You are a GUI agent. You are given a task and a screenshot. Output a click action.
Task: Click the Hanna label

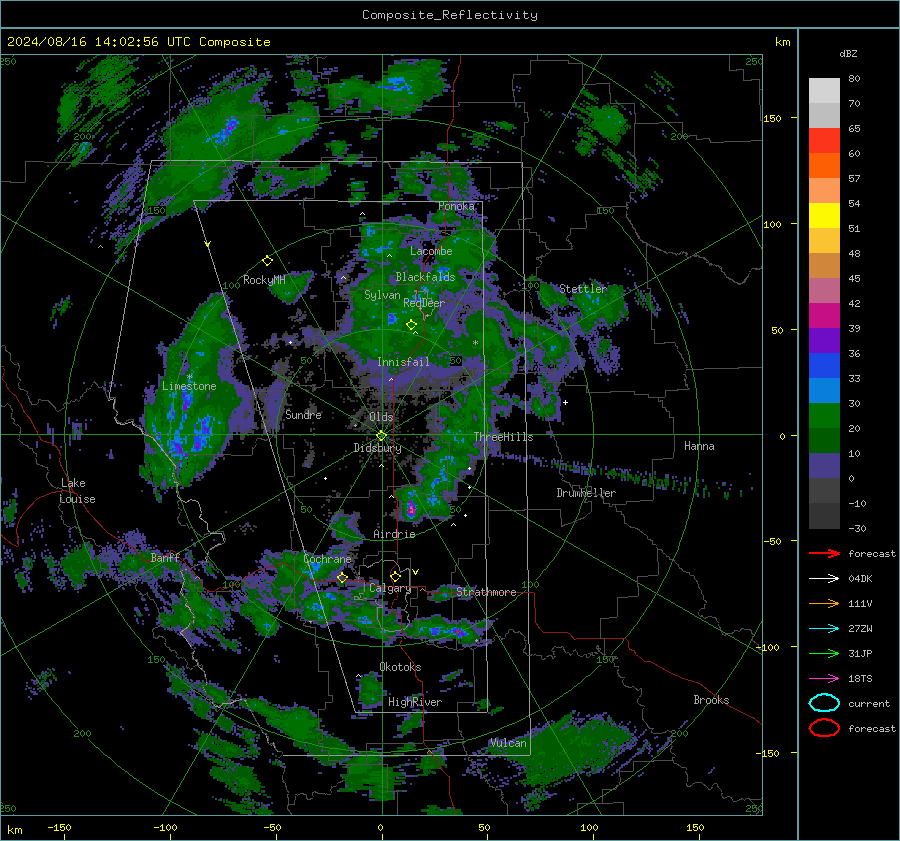tap(699, 446)
